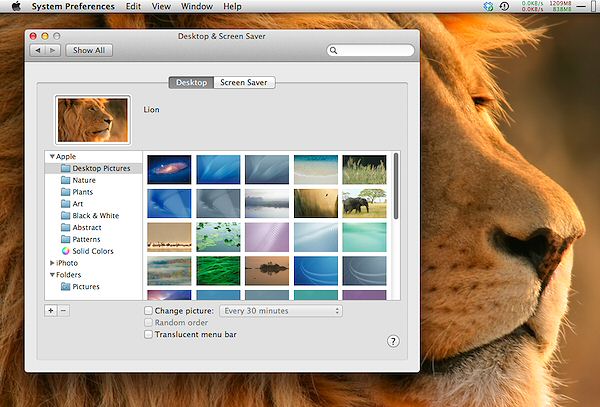Image resolution: width=600 pixels, height=407 pixels.
Task: Enable the Change picture checkbox
Action: point(148,311)
